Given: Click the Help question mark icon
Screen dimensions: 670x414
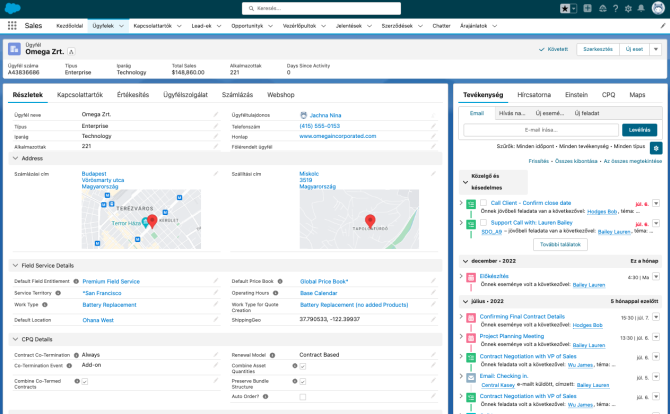Looking at the screenshot, I should (x=615, y=8).
